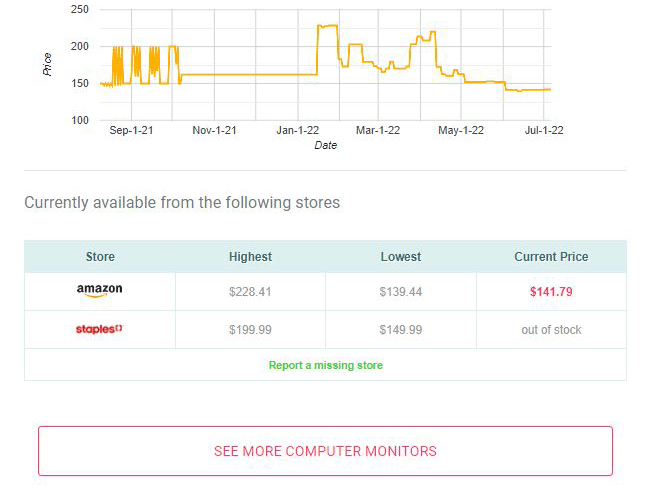Click the Jan-1-22 date label on chart
The height and width of the screenshot is (489, 653).
click(x=298, y=130)
